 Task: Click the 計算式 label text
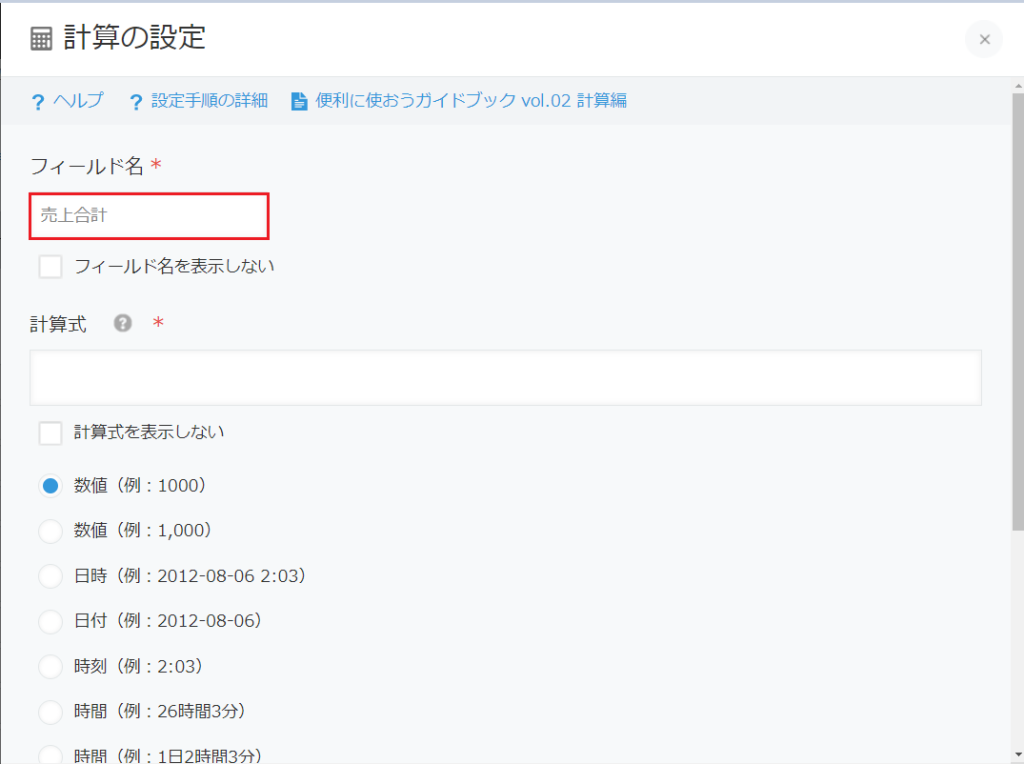tap(58, 324)
